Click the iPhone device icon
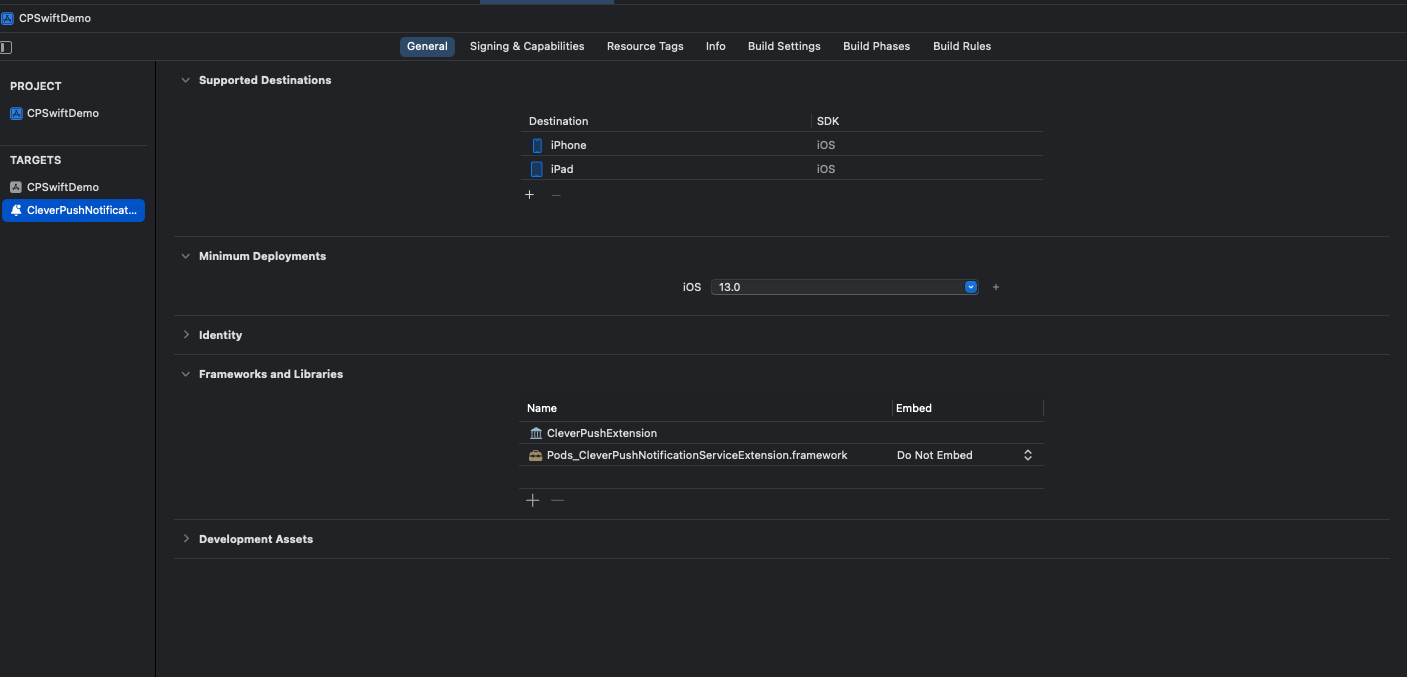 click(537, 145)
